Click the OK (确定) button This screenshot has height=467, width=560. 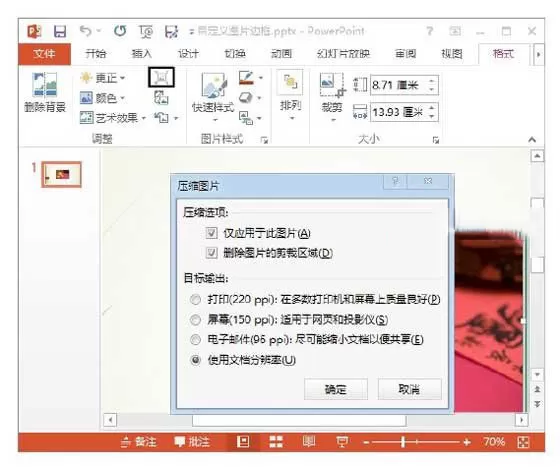pyautogui.click(x=336, y=389)
